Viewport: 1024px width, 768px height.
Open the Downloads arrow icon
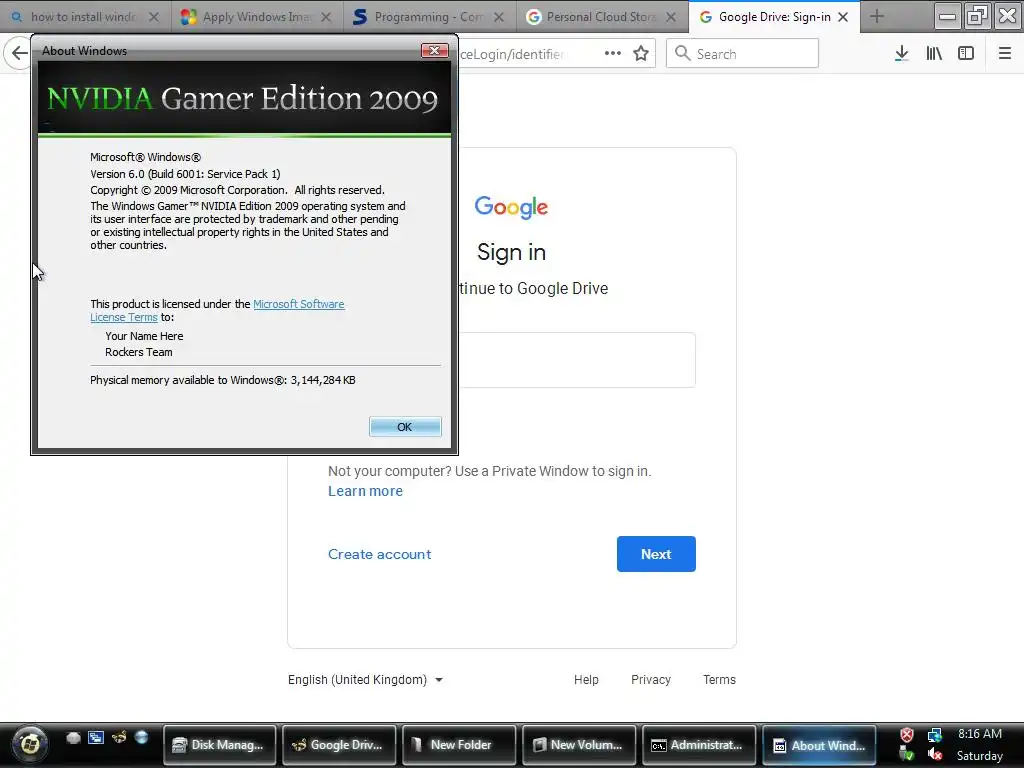901,54
